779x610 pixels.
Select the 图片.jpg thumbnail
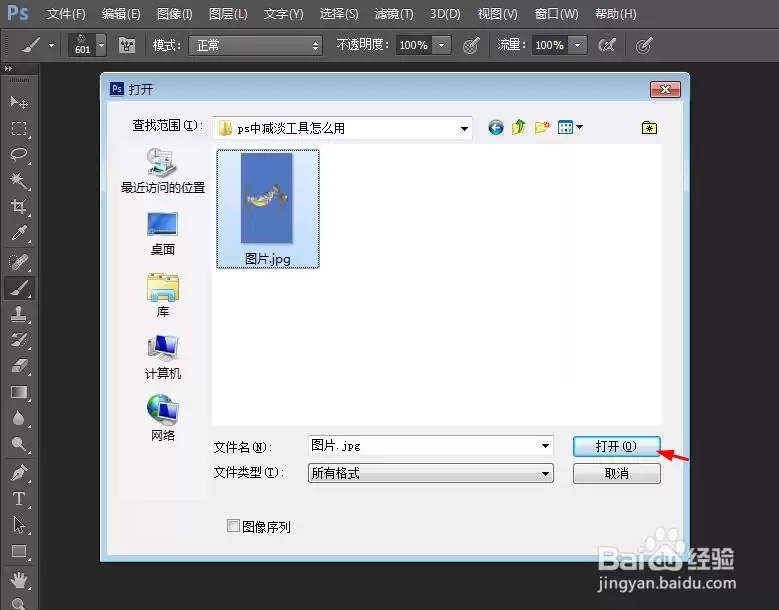point(268,209)
